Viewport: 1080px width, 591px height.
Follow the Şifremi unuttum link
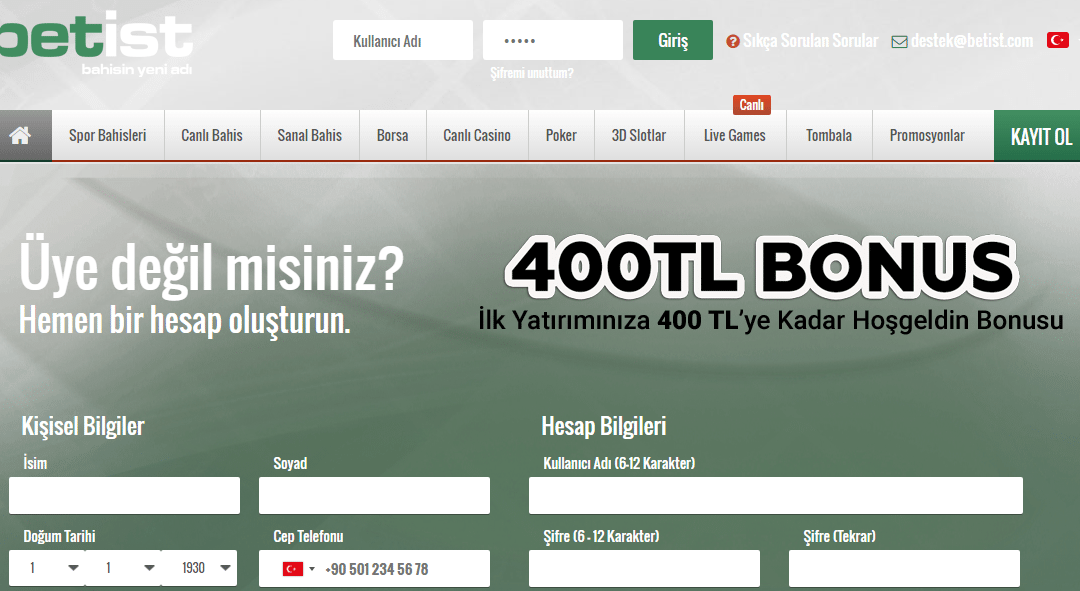pos(532,73)
